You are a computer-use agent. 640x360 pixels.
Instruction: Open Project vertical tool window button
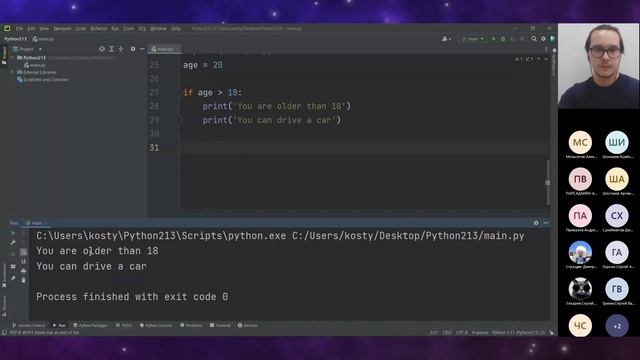[4, 56]
